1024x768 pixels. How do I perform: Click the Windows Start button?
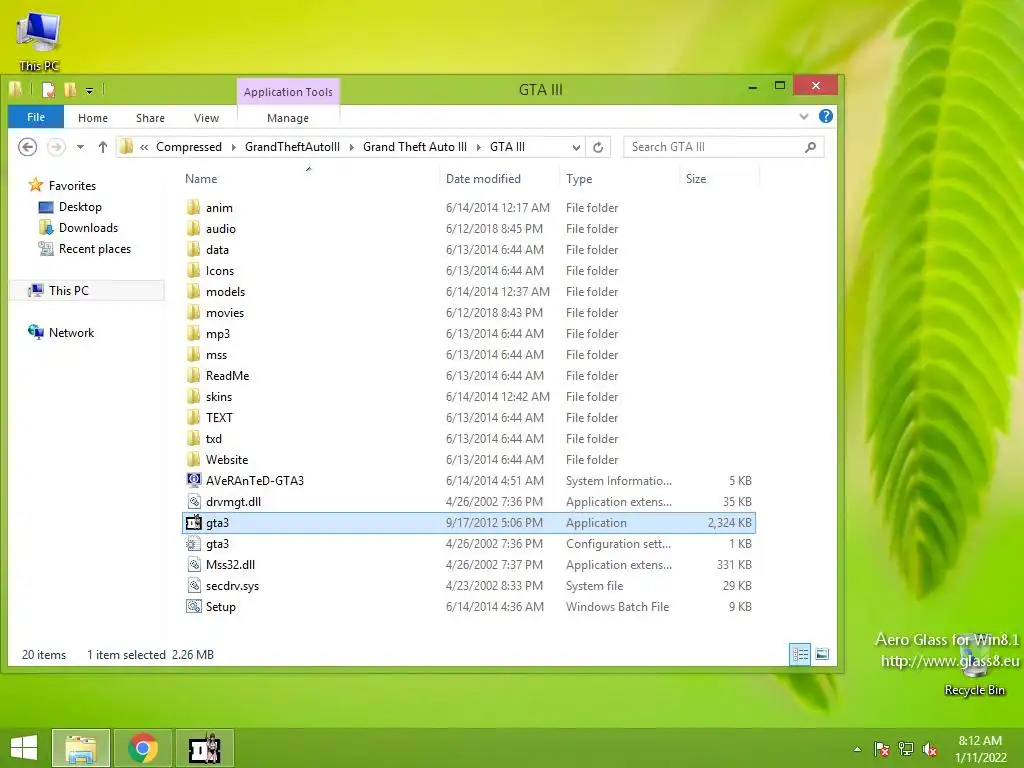pyautogui.click(x=24, y=748)
